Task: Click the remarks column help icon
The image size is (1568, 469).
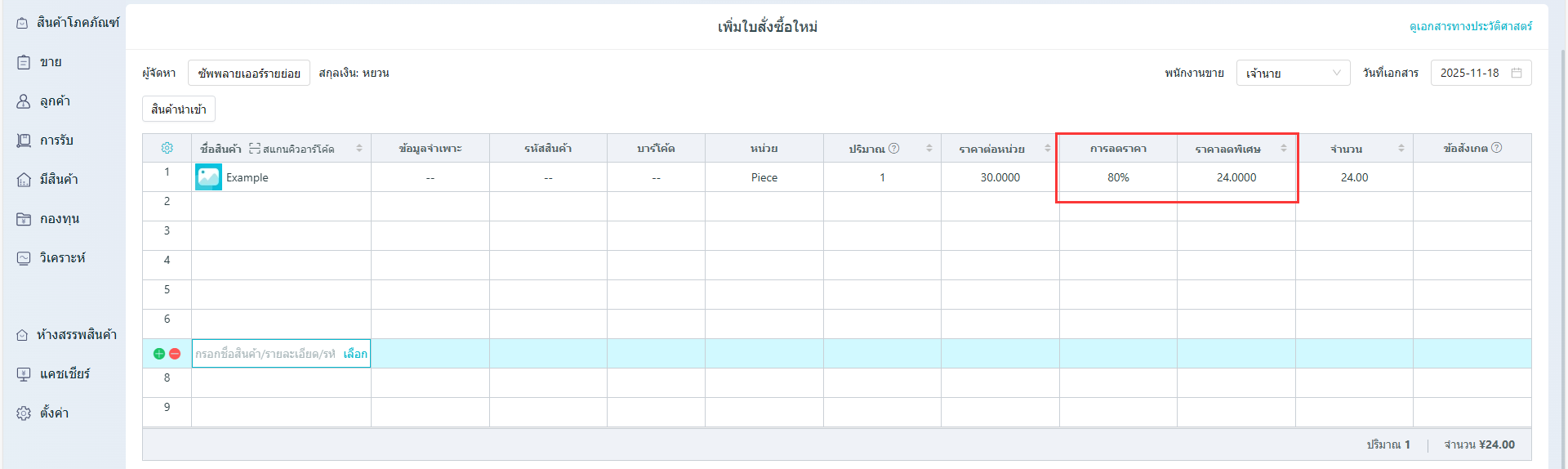Action: (1497, 148)
